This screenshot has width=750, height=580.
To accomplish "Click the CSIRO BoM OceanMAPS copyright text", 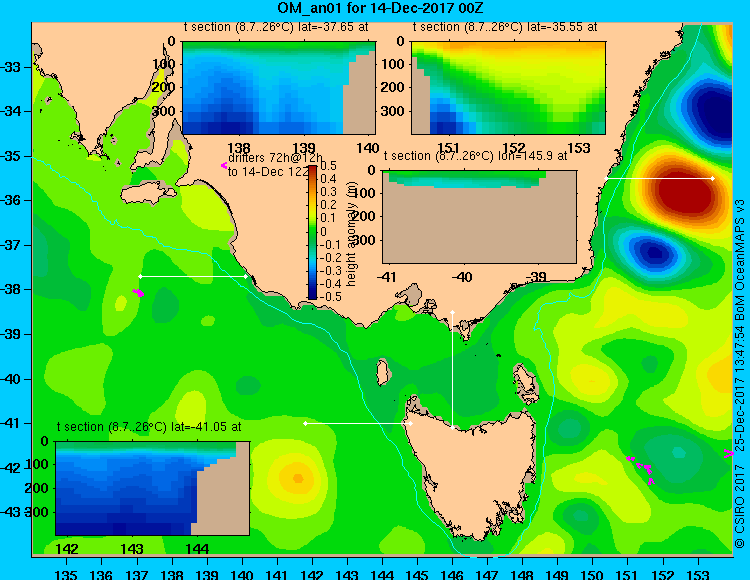I will (x=739, y=373).
